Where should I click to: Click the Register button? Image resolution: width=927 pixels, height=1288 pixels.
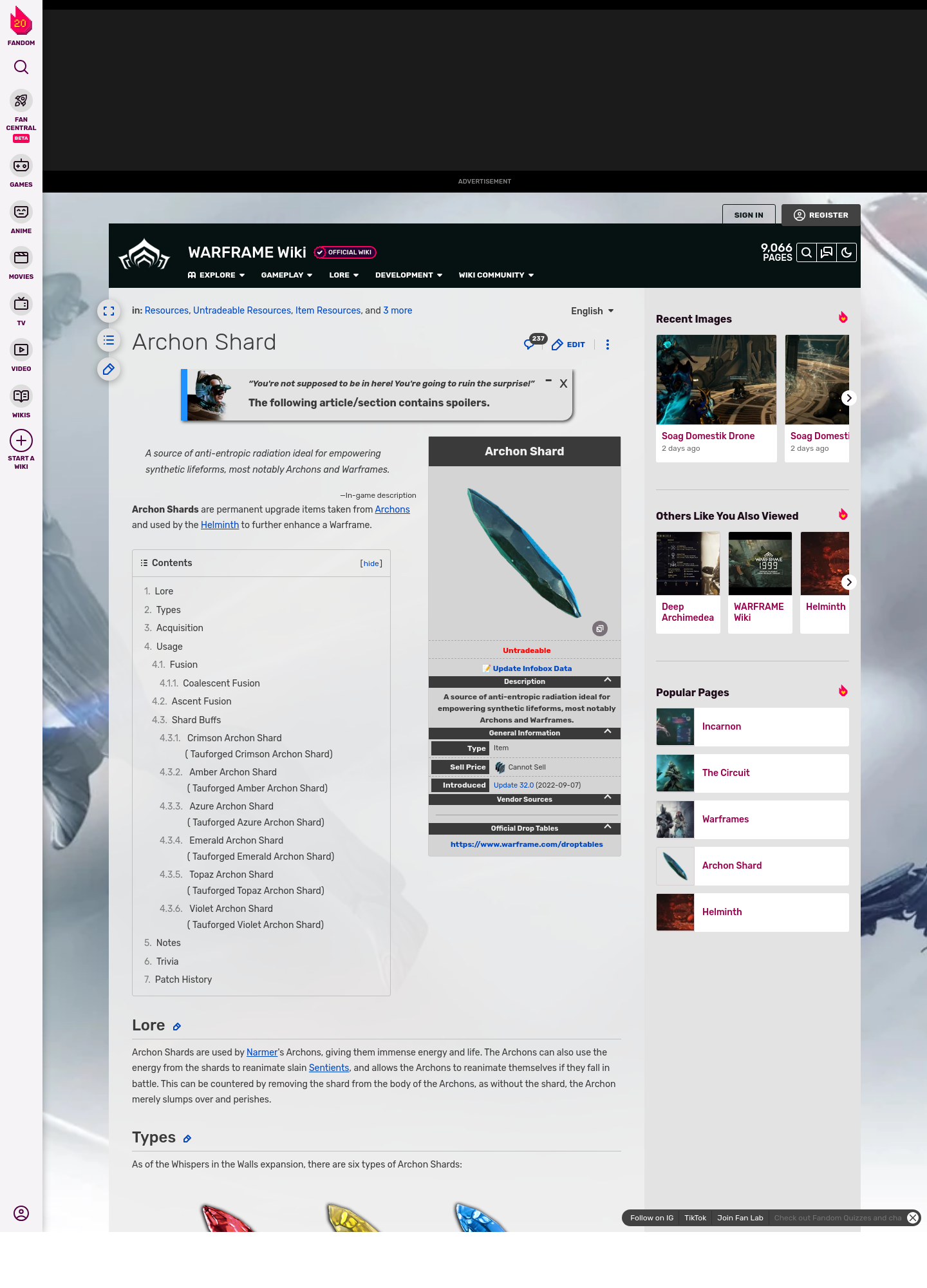tap(821, 215)
